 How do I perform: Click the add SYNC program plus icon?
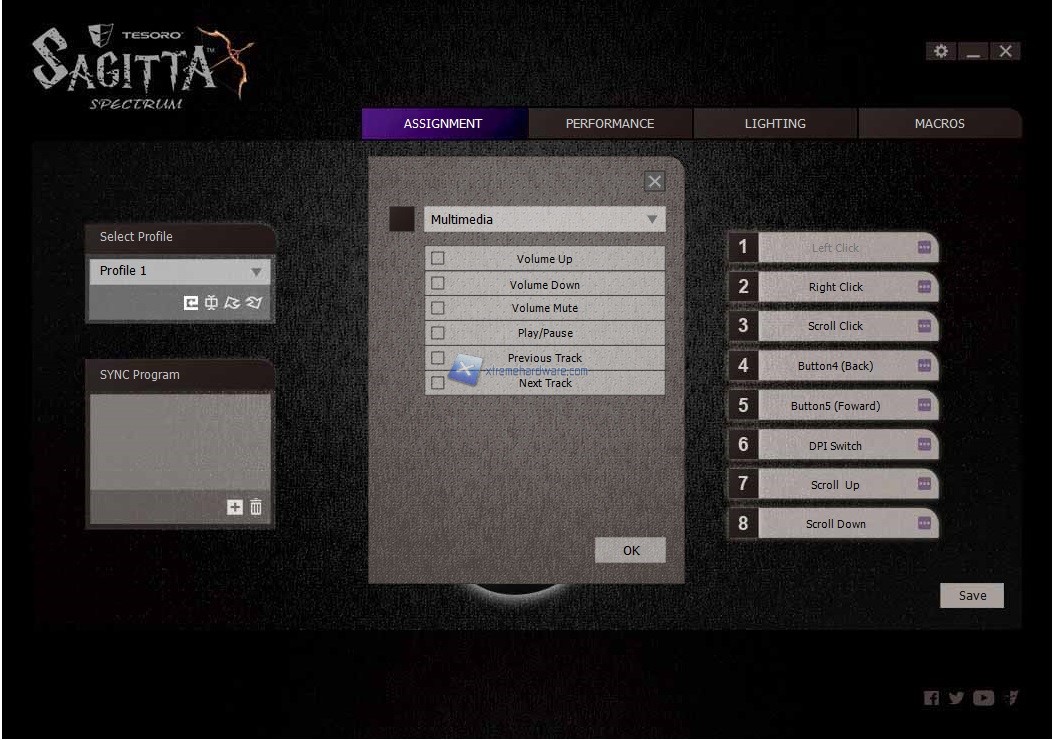(x=235, y=507)
